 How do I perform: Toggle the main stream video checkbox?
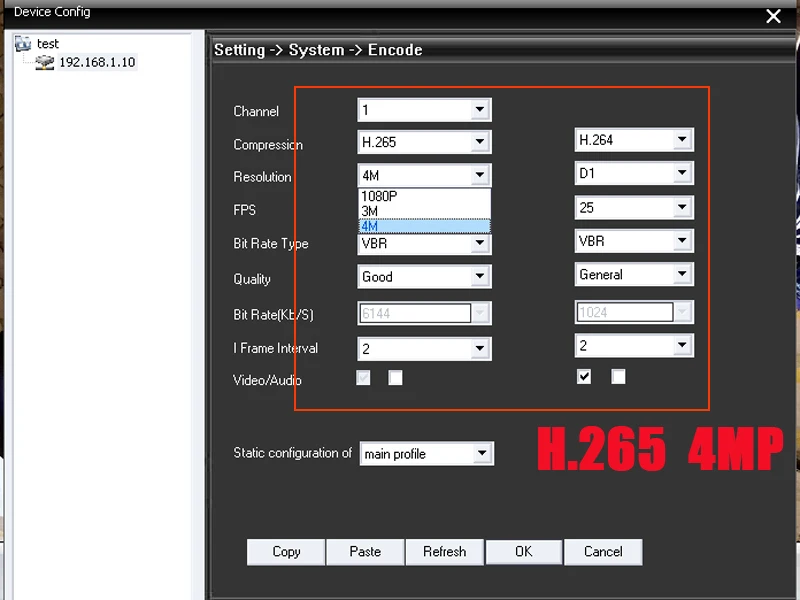(363, 378)
